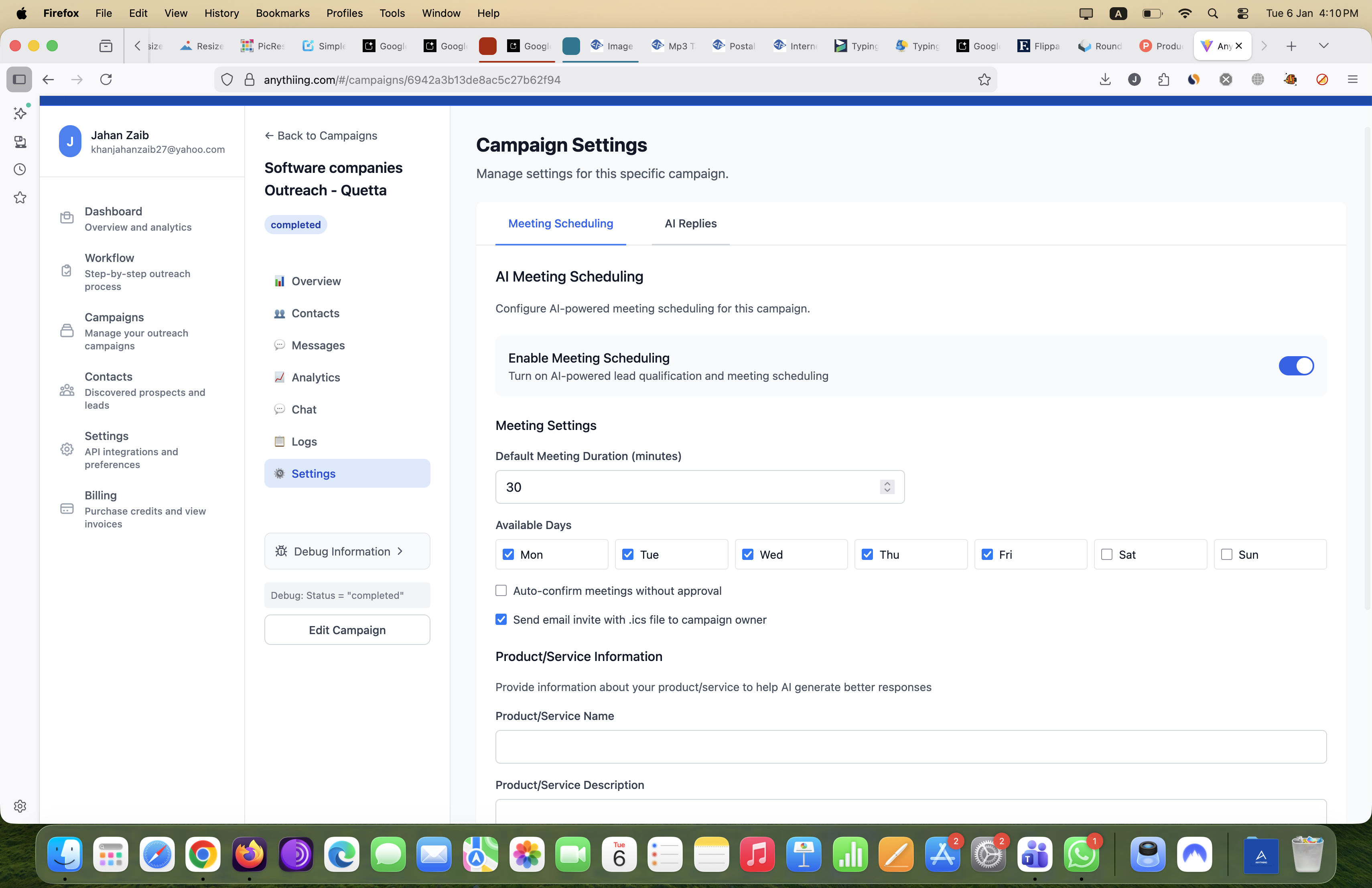Click the meeting duration stepper up arrow

pos(887,483)
